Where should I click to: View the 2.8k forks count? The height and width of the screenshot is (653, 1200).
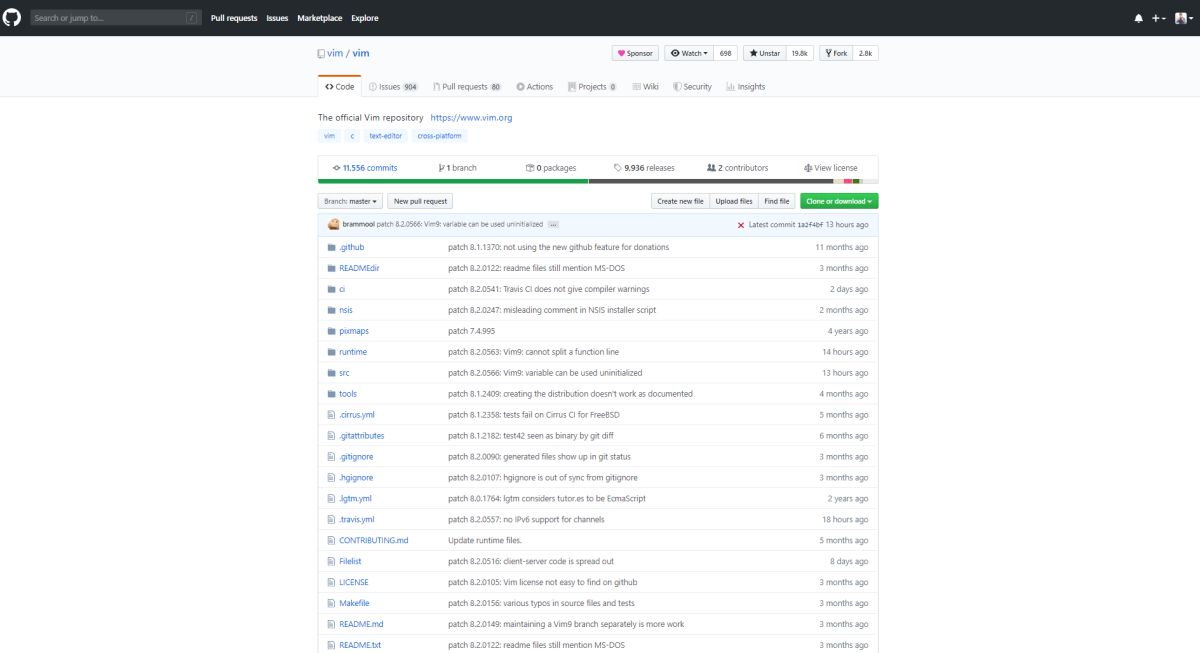click(x=865, y=53)
